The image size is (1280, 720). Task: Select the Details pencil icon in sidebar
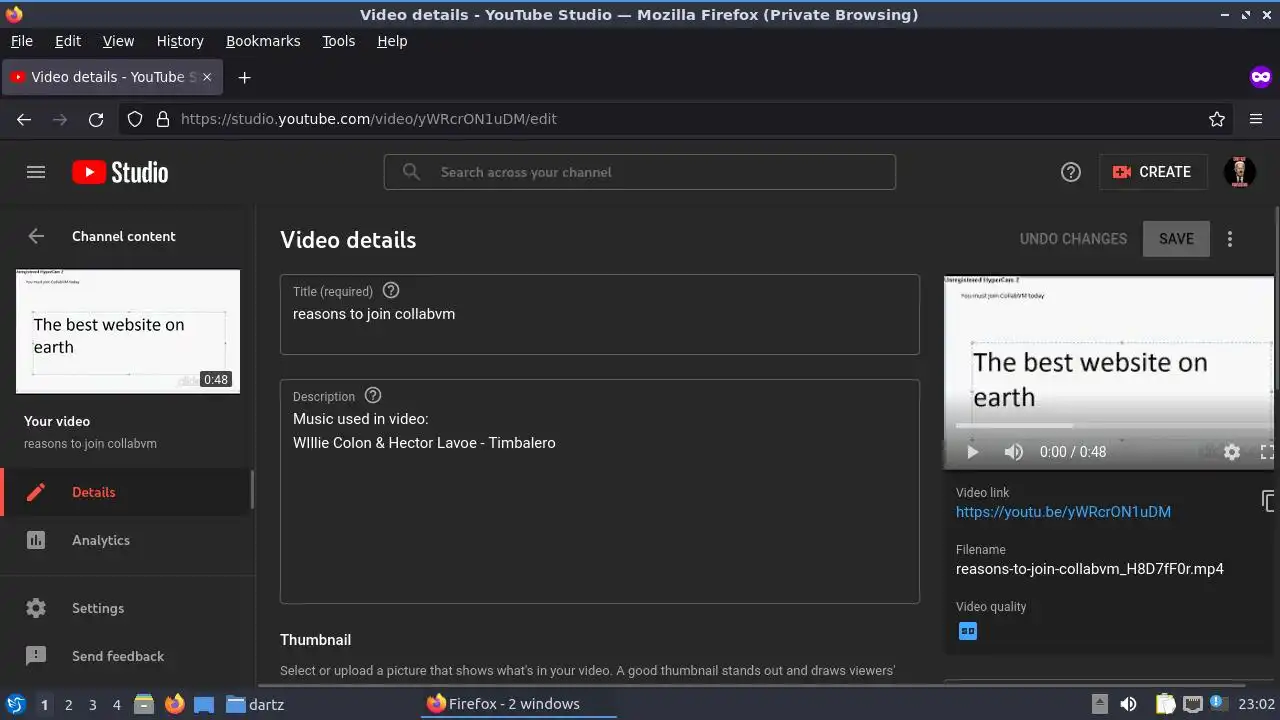pos(36,492)
